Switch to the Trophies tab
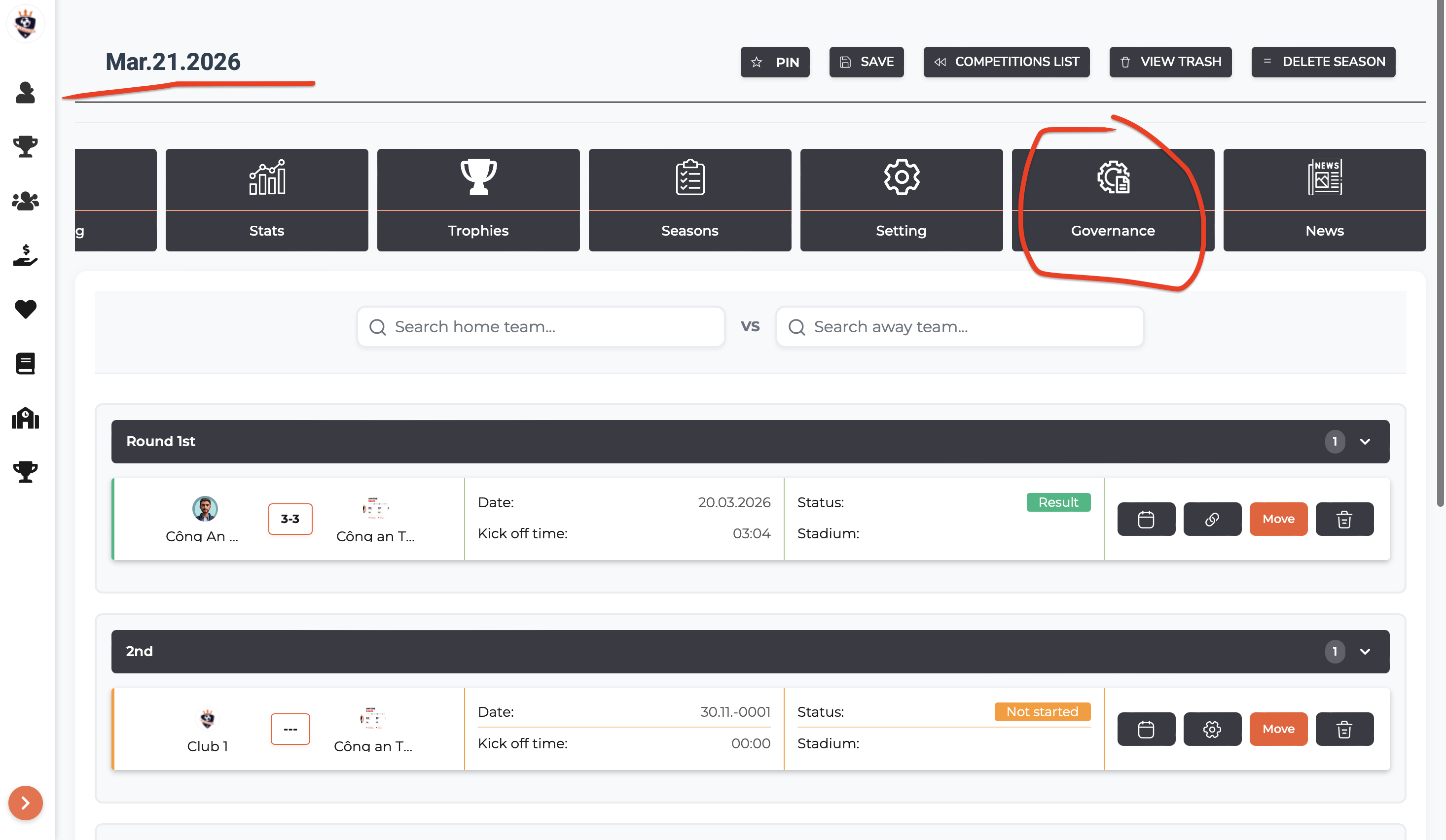1446x840 pixels. point(478,200)
